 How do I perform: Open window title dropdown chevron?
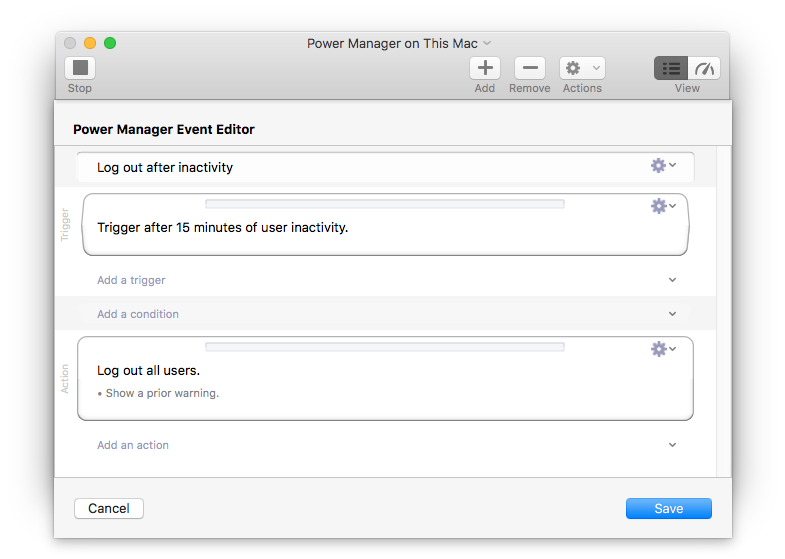pyautogui.click(x=487, y=44)
